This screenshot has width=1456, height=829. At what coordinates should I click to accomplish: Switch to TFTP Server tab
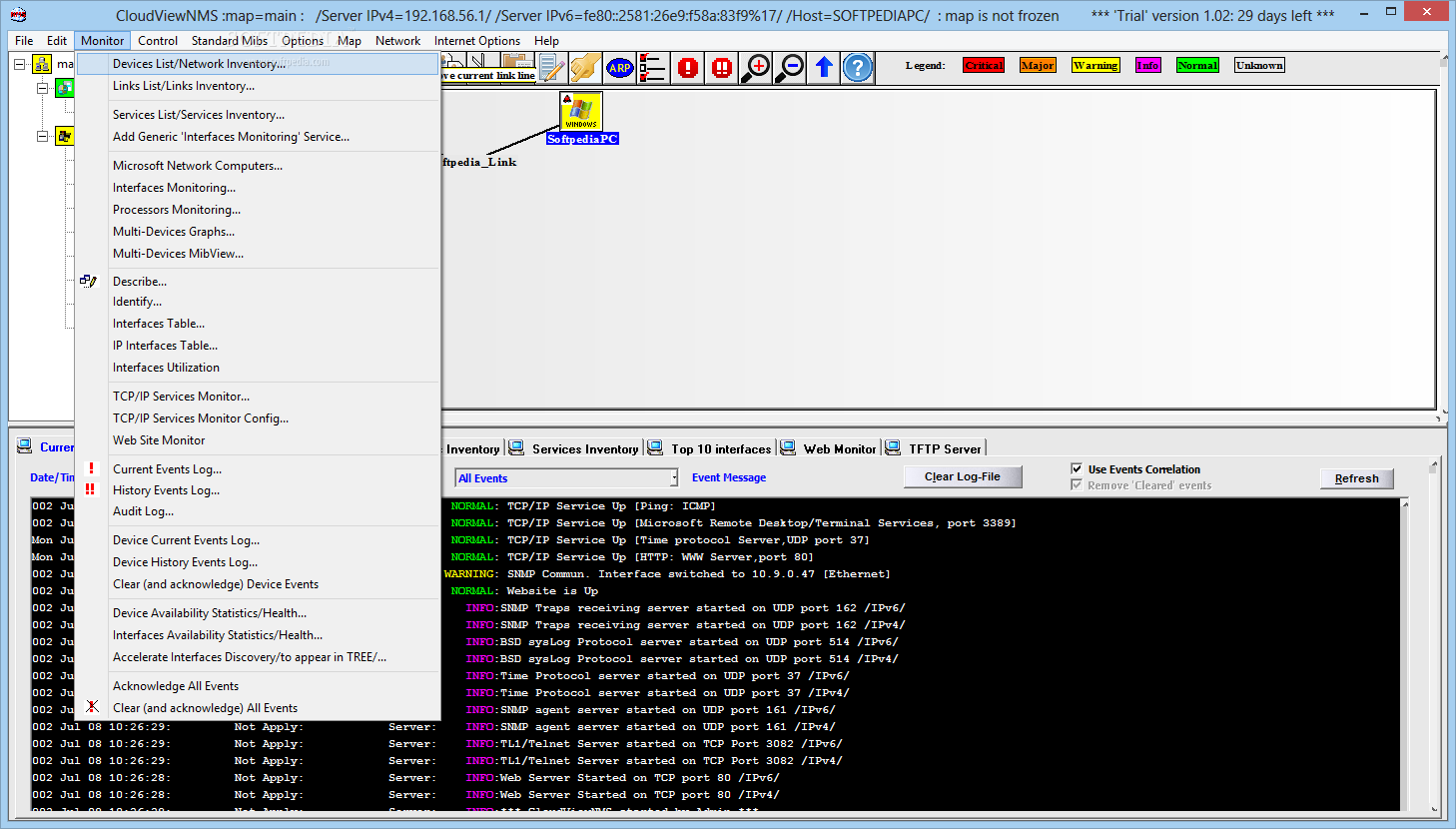point(935,448)
